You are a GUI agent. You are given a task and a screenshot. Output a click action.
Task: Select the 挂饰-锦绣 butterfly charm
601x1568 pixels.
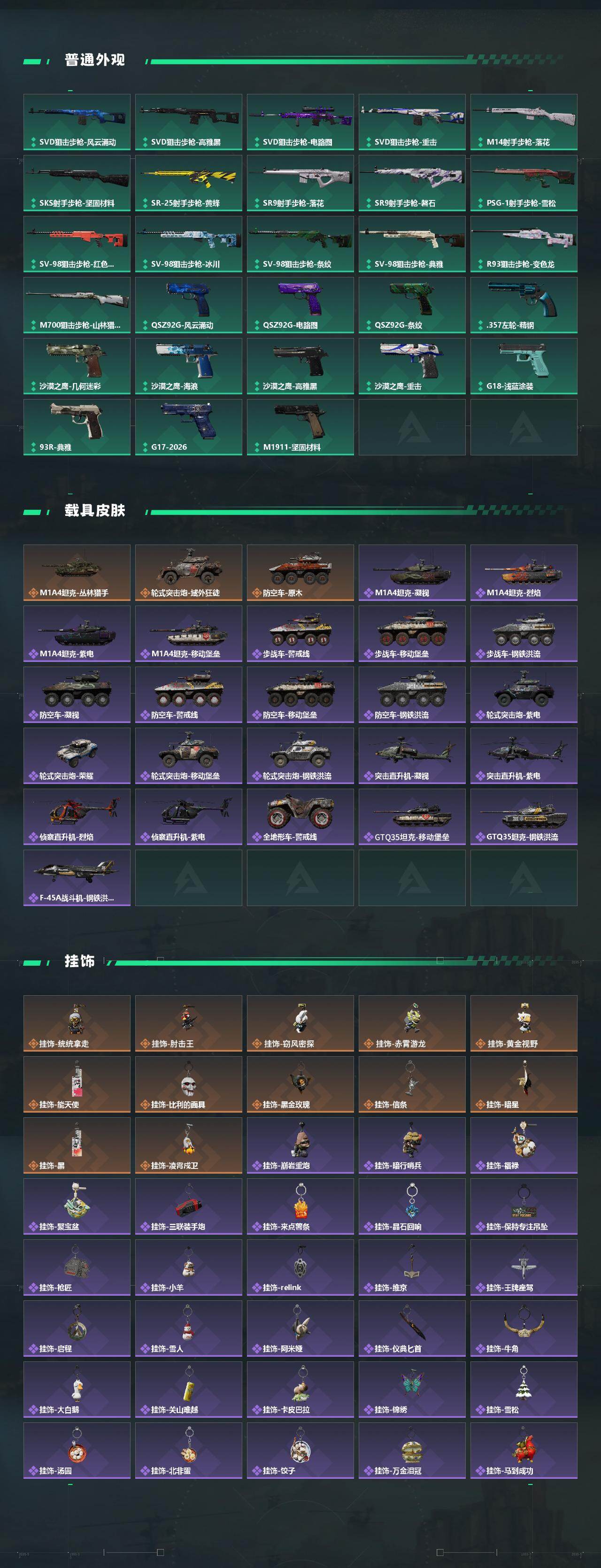412,1390
